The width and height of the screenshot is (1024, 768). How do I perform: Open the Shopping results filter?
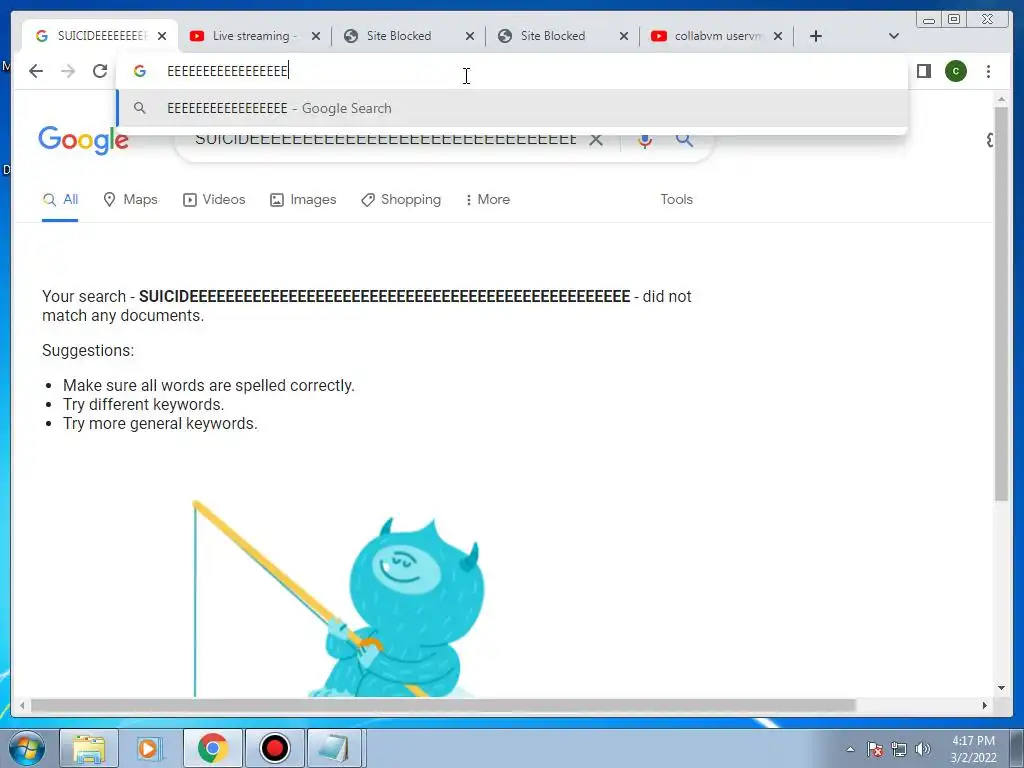[401, 200]
